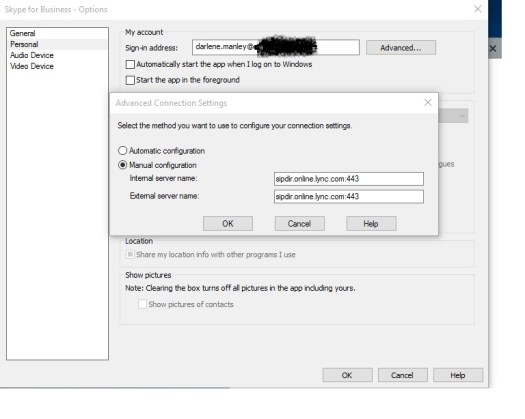525x419 pixels.
Task: Open Video Device settings
Action: [x=32, y=66]
